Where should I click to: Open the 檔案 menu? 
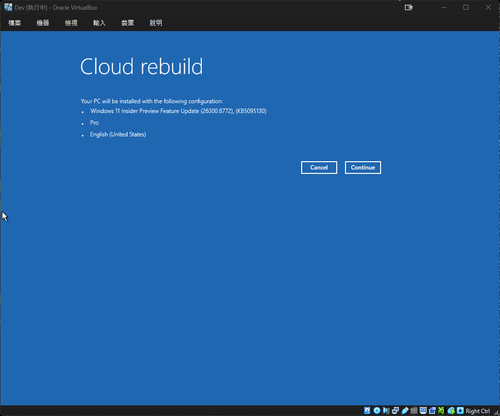(15, 23)
